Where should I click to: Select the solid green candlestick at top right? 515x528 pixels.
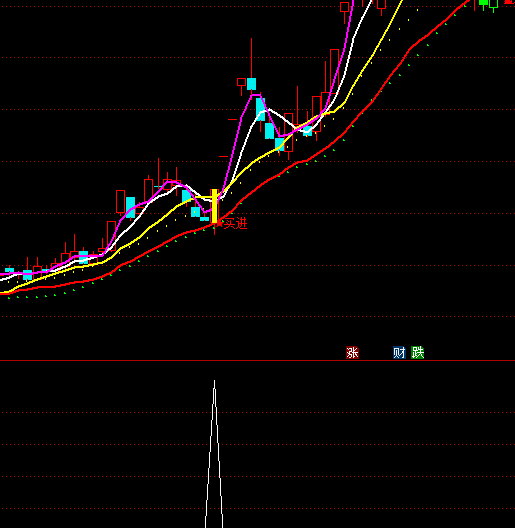(x=483, y=3)
